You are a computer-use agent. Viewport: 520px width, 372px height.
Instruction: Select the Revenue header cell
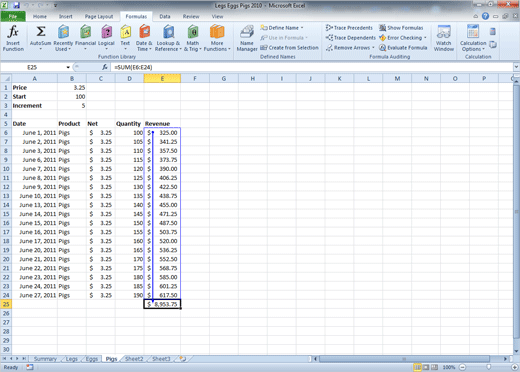tap(162, 123)
